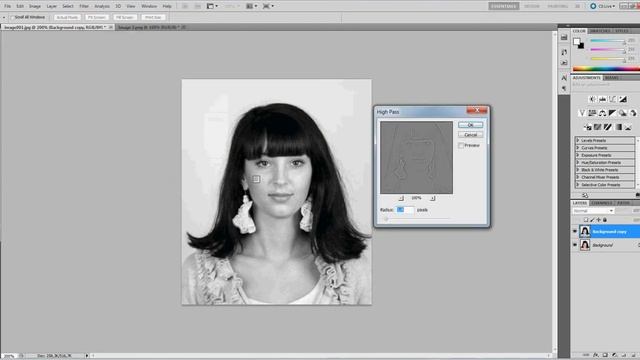Toggle the Preview checkbox in High Pass
This screenshot has height=360, width=640.
click(461, 145)
